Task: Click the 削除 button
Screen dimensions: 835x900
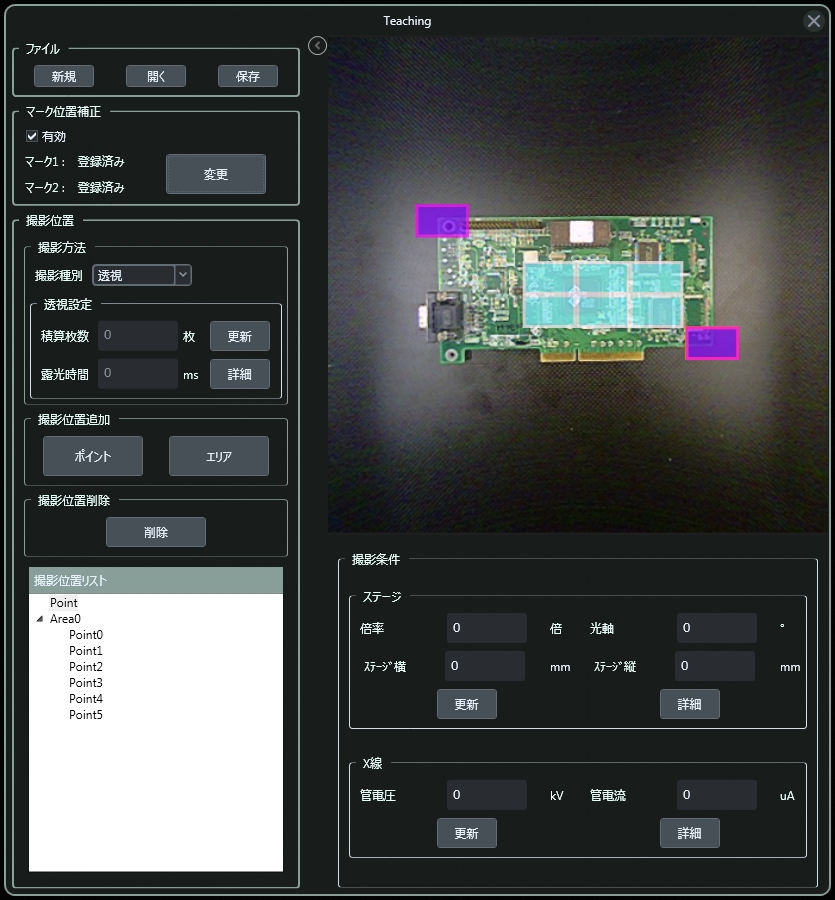Action: [156, 532]
